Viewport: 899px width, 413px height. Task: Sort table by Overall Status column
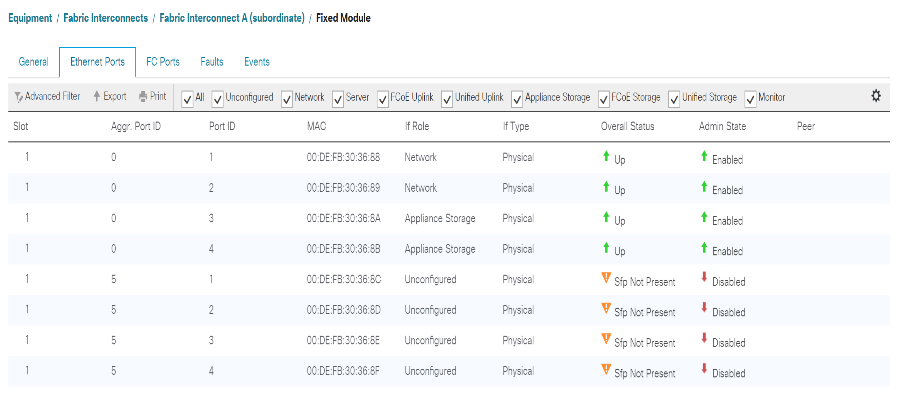click(x=626, y=127)
